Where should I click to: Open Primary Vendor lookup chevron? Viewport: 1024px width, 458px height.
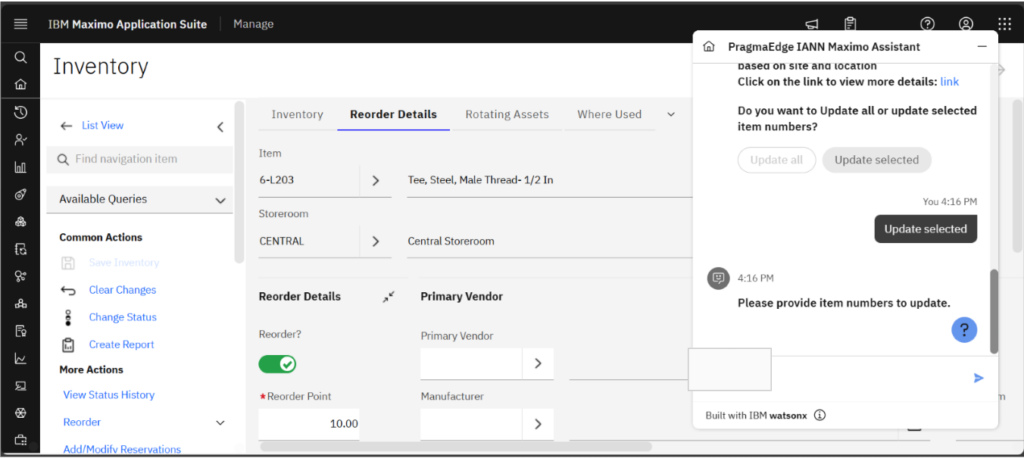[538, 363]
